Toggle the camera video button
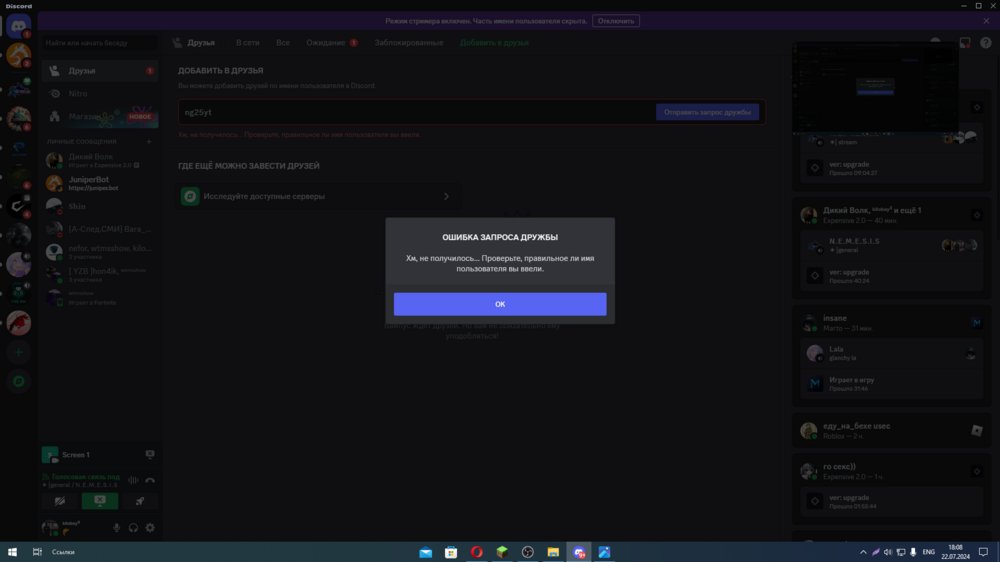The height and width of the screenshot is (562, 1000). (60, 501)
